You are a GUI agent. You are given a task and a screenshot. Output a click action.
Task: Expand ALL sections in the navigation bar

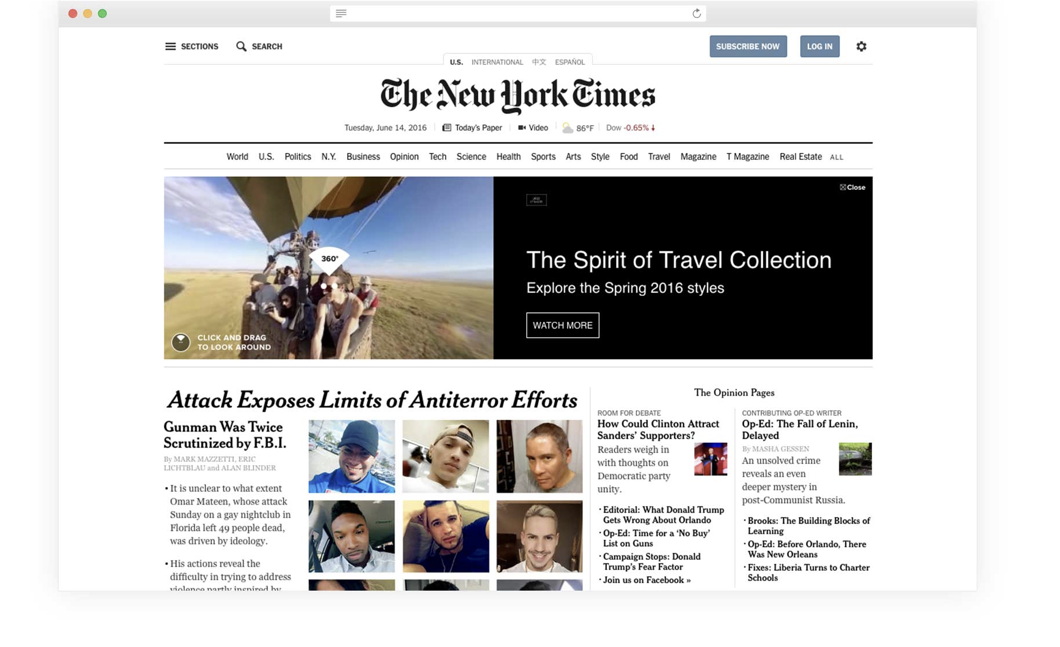836,157
